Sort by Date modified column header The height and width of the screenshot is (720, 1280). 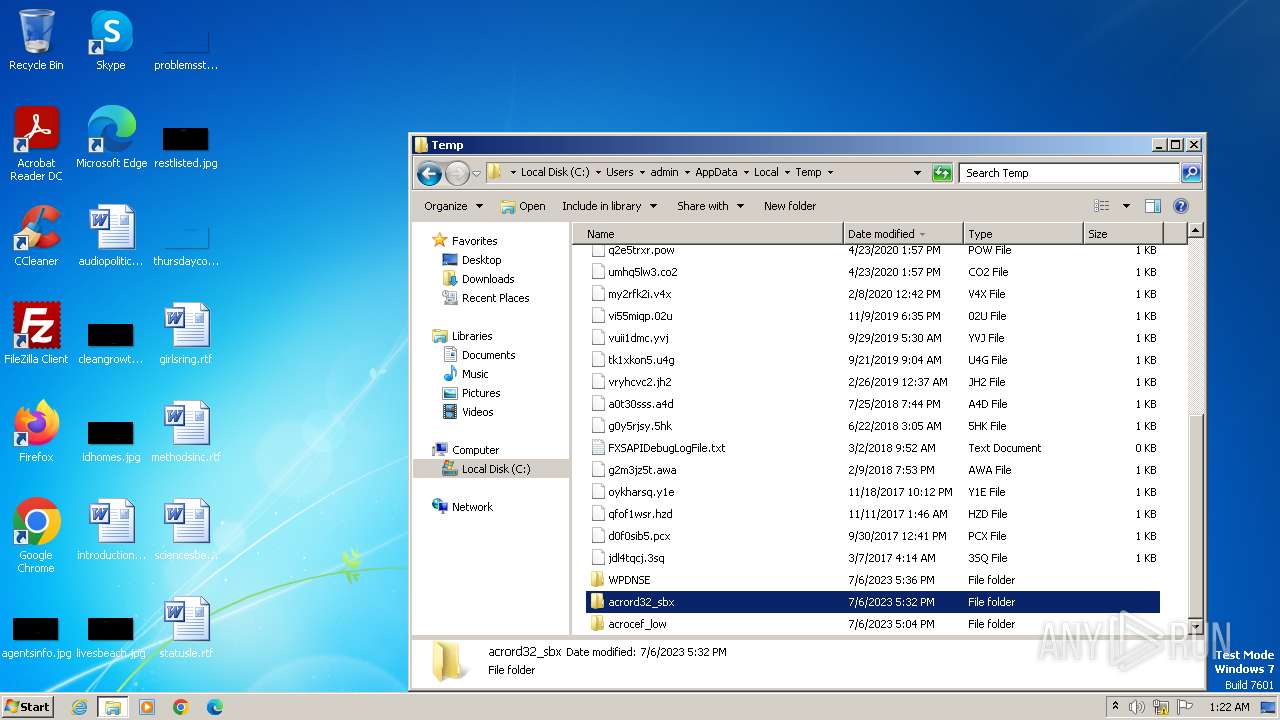point(904,233)
